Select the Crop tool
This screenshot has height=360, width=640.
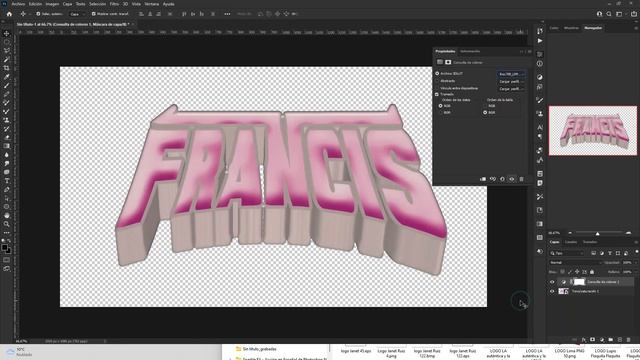[x=7, y=68]
